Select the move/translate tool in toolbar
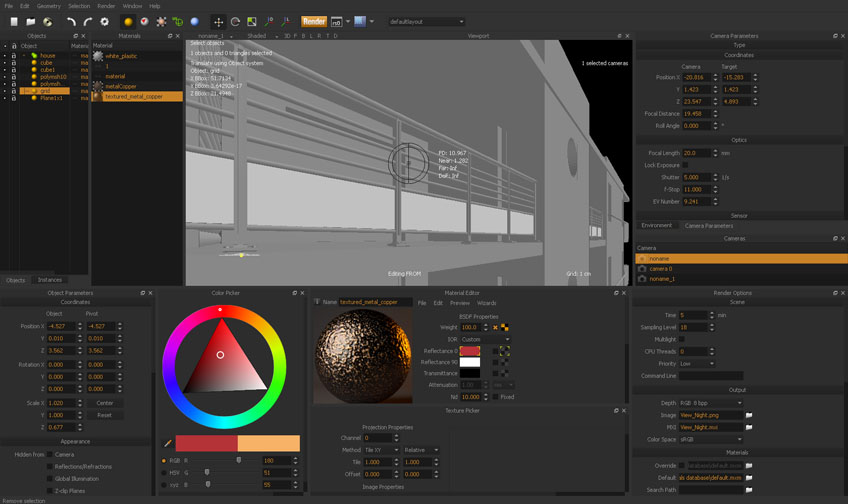Screen dimensions: 848x504 point(218,21)
